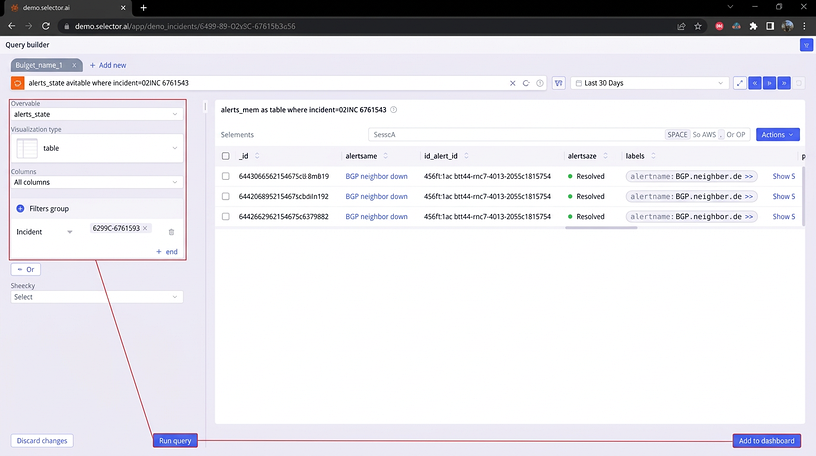Click the browser share icon in address bar

[x=681, y=26]
